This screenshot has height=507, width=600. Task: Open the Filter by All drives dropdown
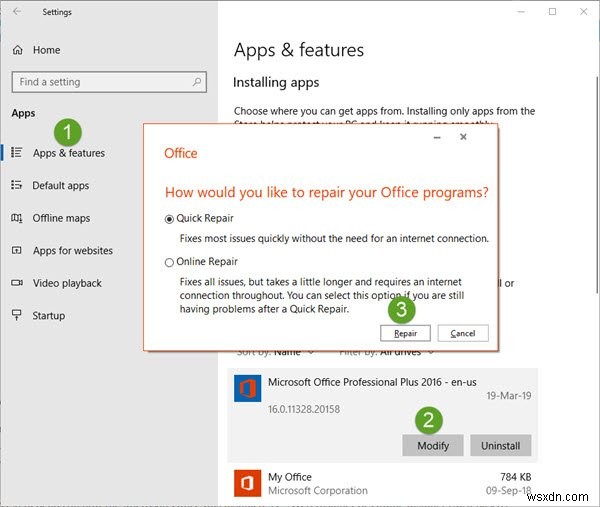point(386,353)
